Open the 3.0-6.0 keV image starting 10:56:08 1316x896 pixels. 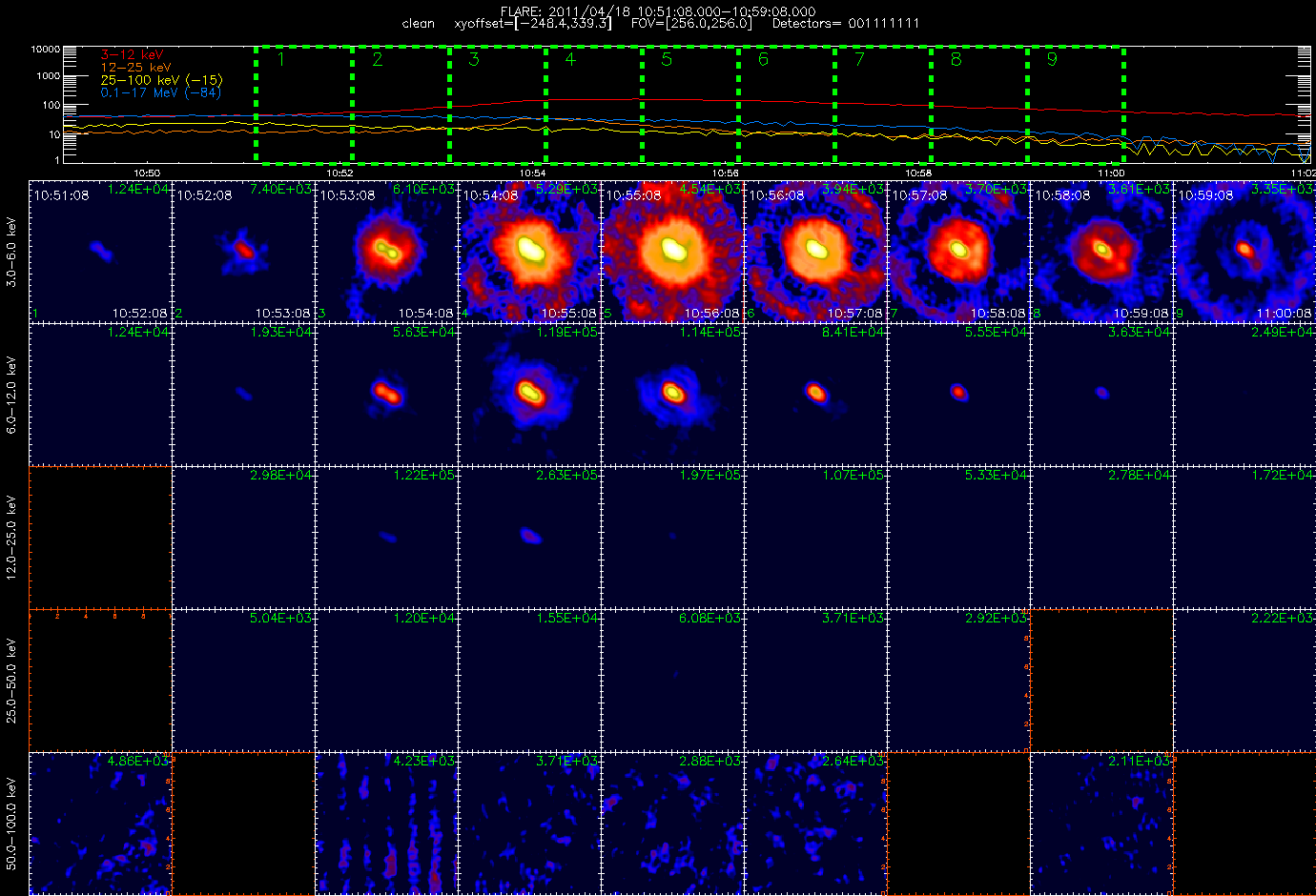815,251
